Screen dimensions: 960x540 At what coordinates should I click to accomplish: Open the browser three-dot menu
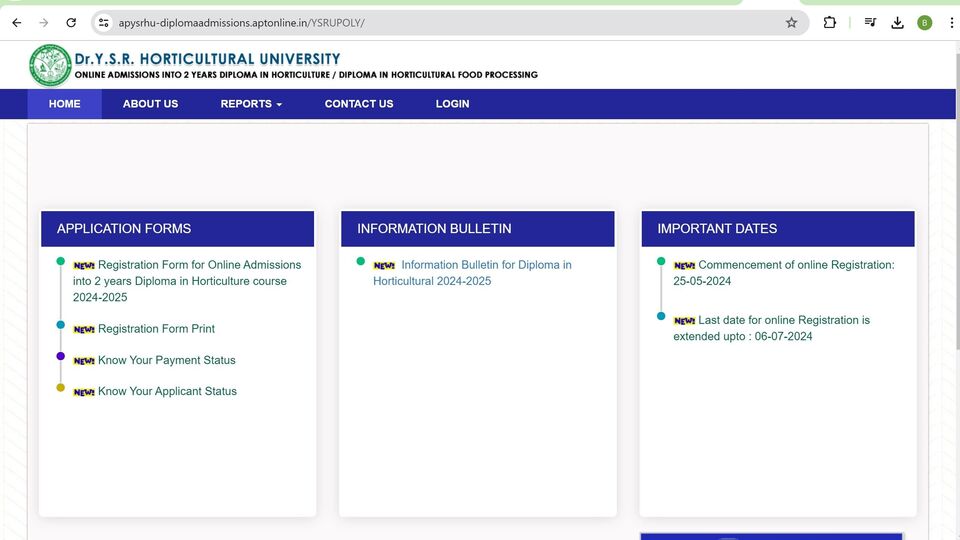tap(951, 23)
